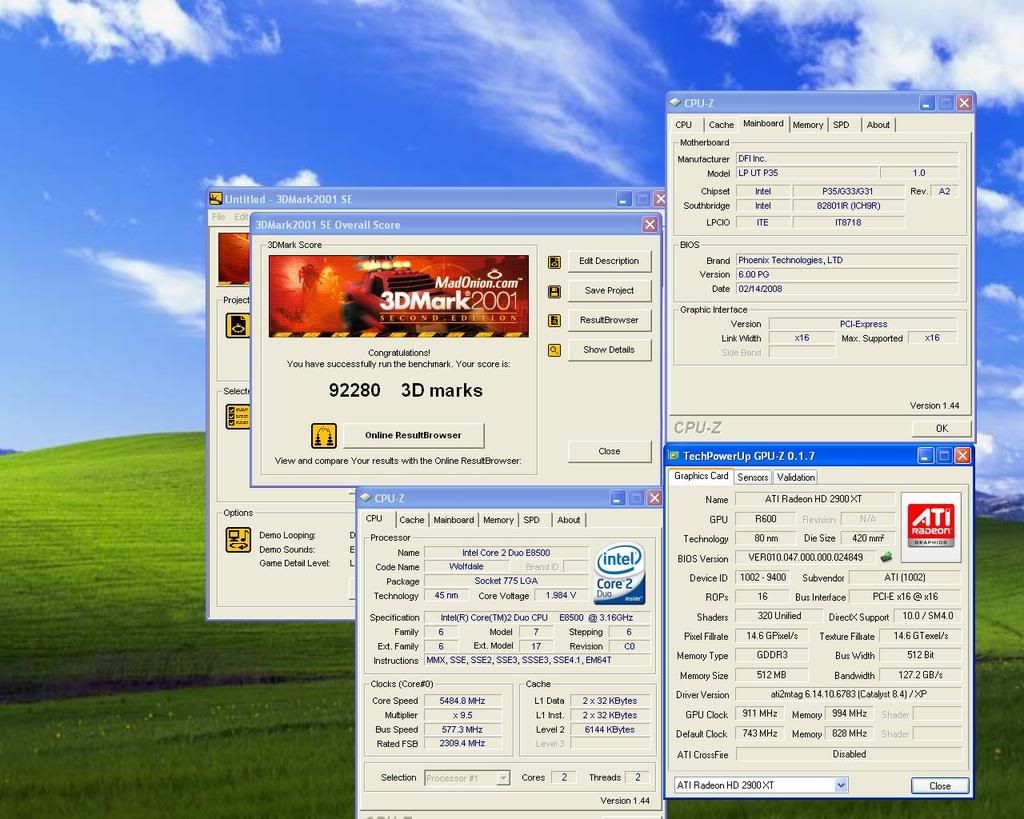
Task: Click the "577.3 MHz" bus speed value
Action: click(x=462, y=730)
